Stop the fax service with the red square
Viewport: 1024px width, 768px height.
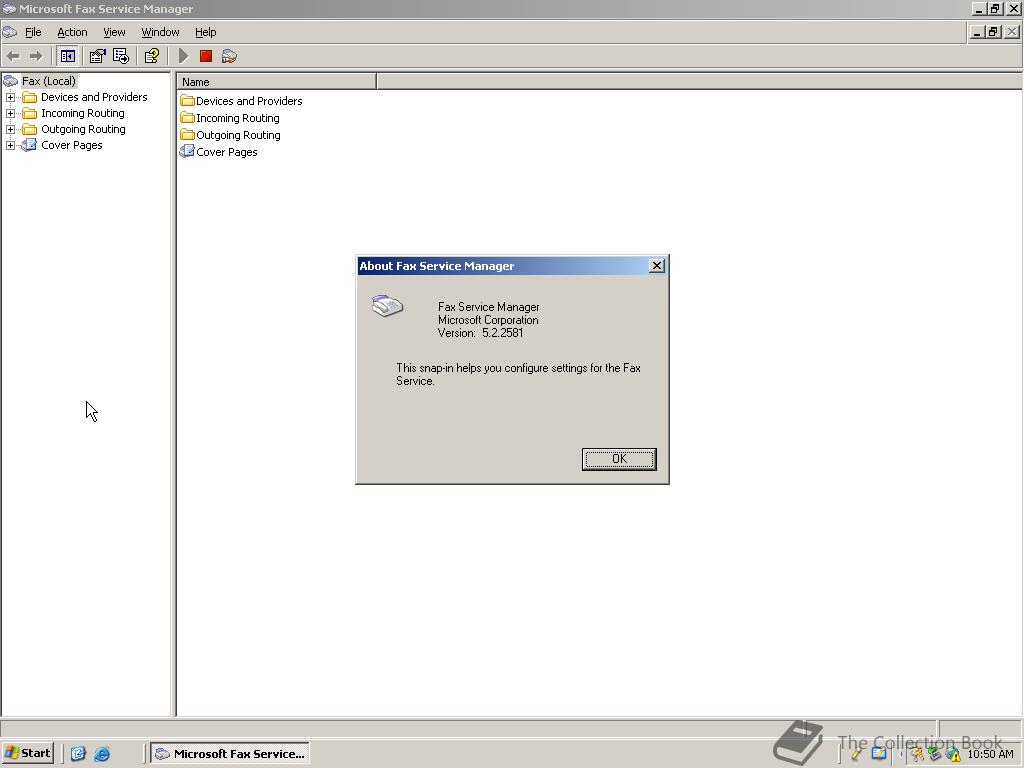pyautogui.click(x=206, y=57)
